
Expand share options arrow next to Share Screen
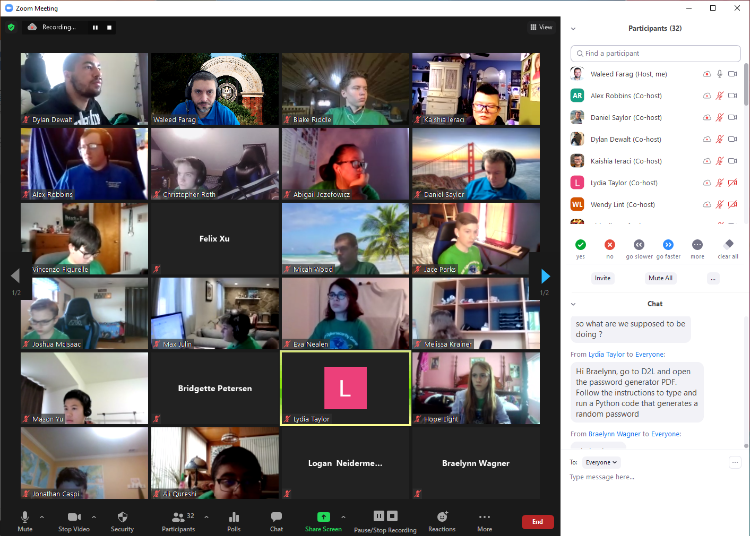pyautogui.click(x=343, y=517)
